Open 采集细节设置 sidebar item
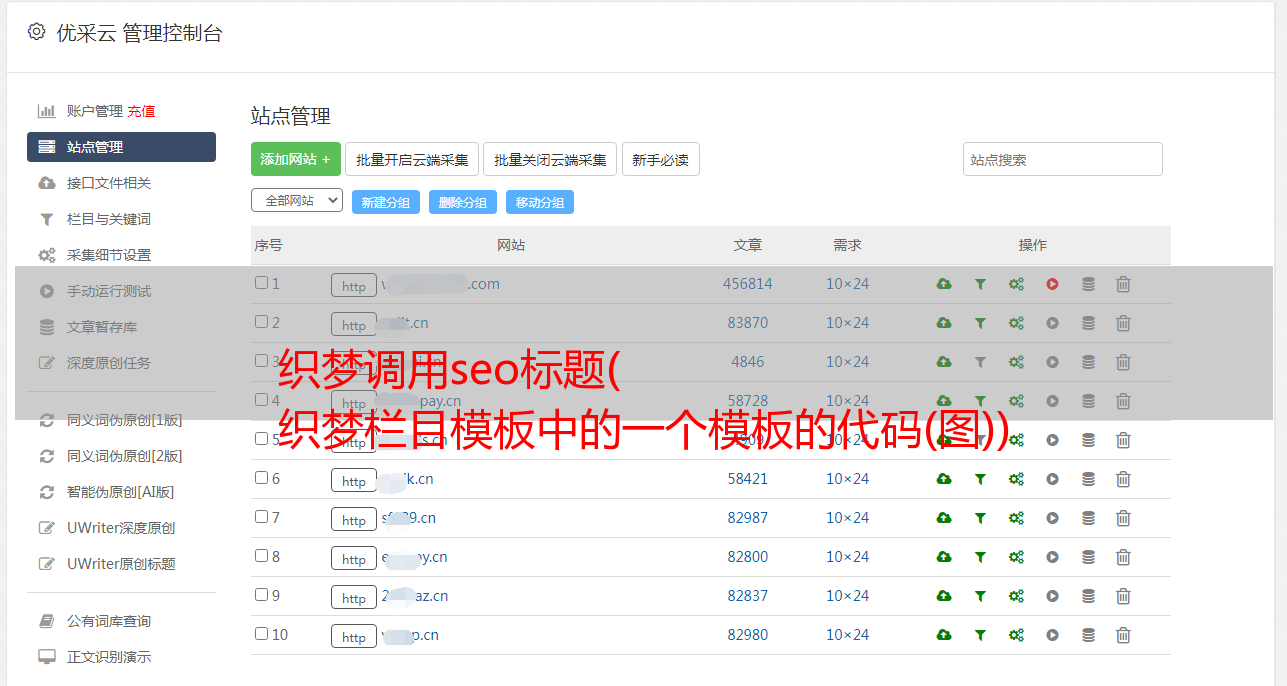Image resolution: width=1287 pixels, height=686 pixels. point(109,255)
